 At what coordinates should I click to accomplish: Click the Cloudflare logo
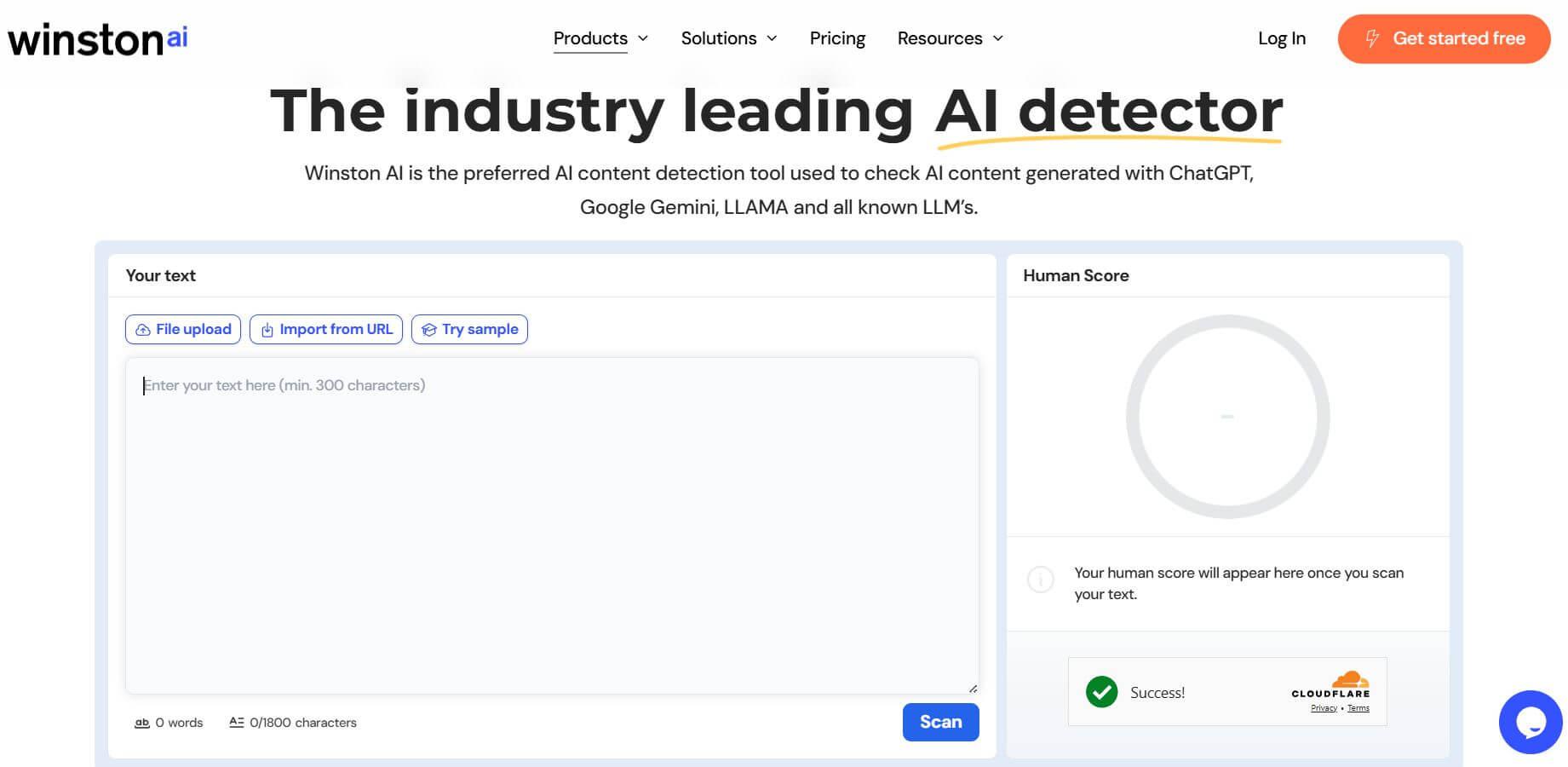1331,685
